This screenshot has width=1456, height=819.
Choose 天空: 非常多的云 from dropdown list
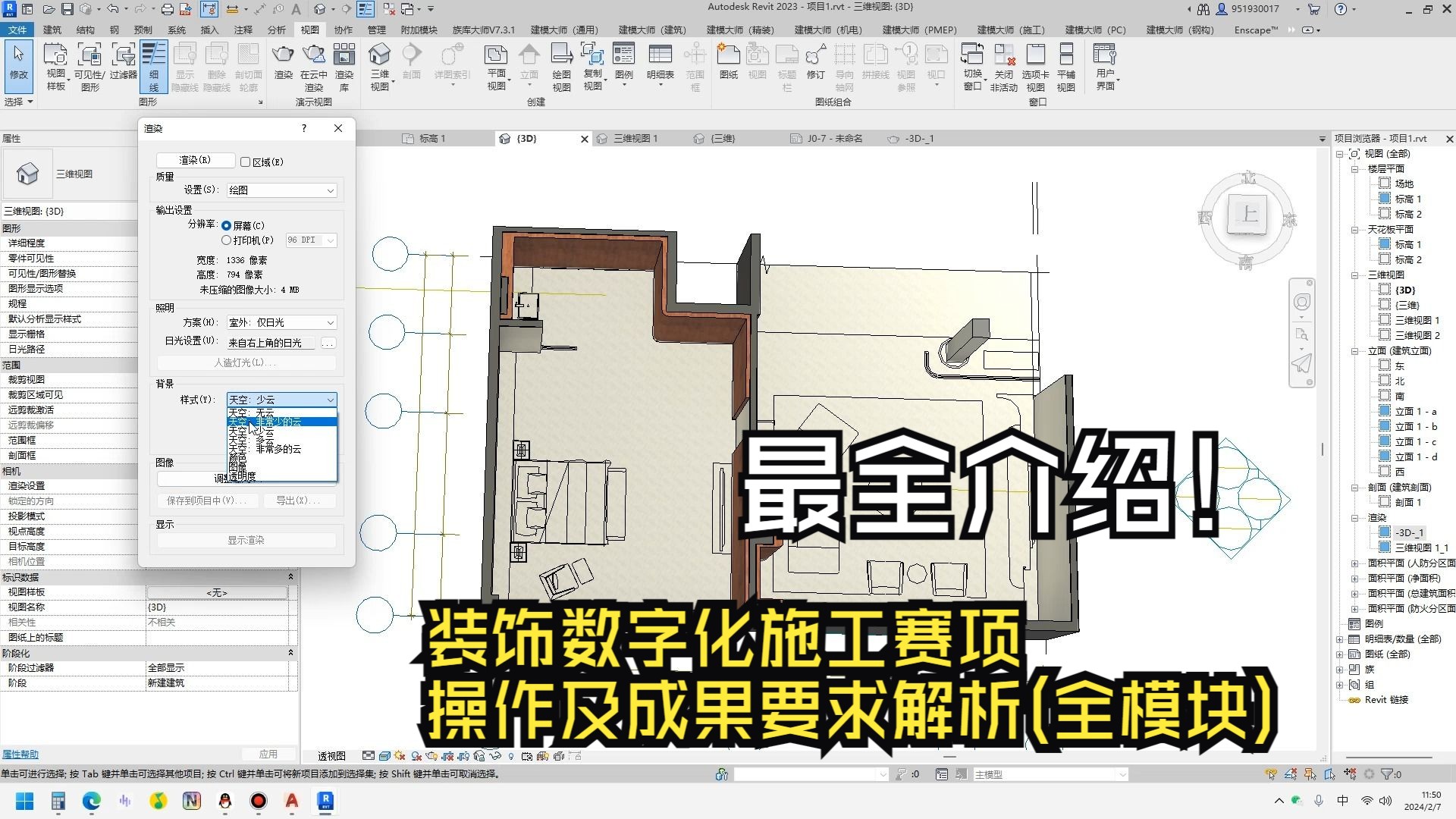pos(281,449)
